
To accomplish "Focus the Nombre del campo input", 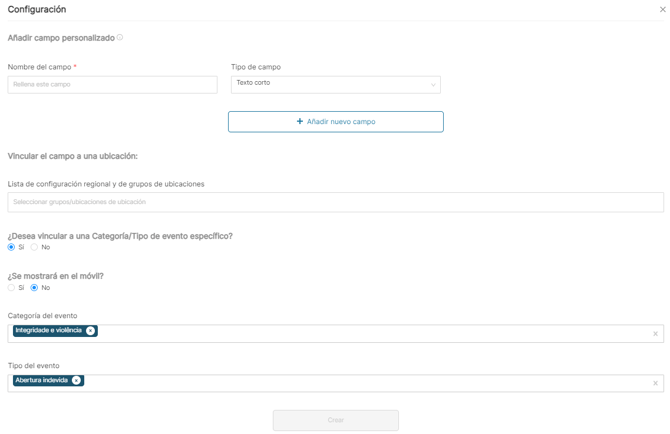I will click(x=112, y=85).
